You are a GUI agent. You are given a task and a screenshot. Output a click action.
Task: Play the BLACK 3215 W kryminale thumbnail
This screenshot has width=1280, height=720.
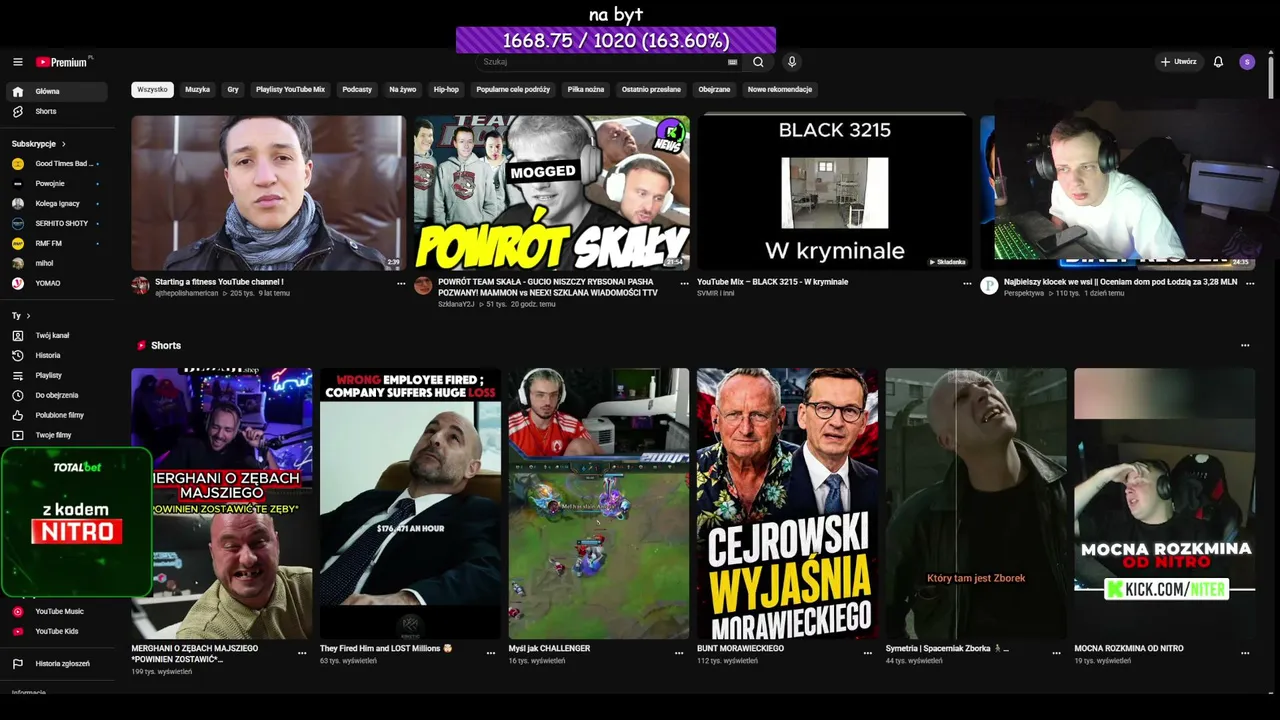[x=834, y=192]
